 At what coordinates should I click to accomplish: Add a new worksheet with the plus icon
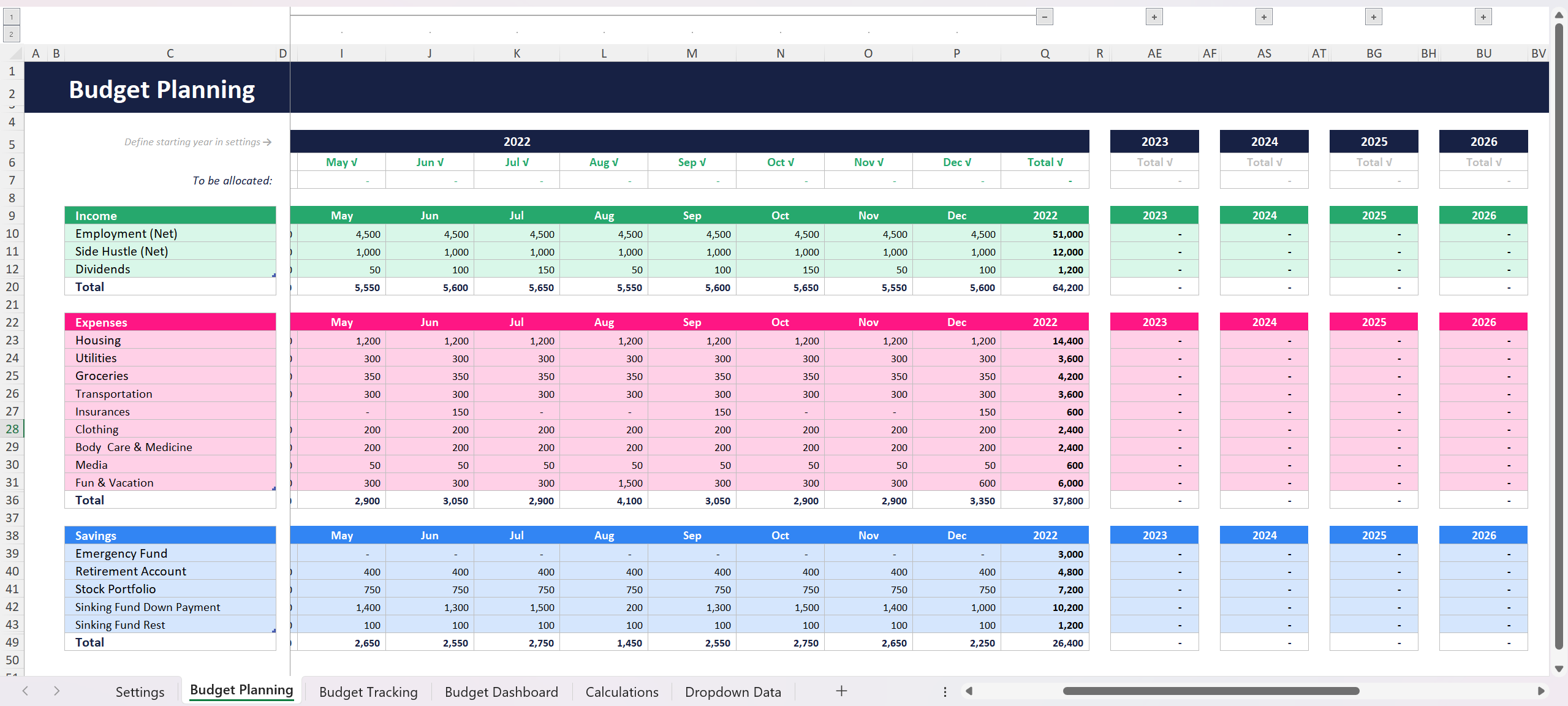pos(841,691)
